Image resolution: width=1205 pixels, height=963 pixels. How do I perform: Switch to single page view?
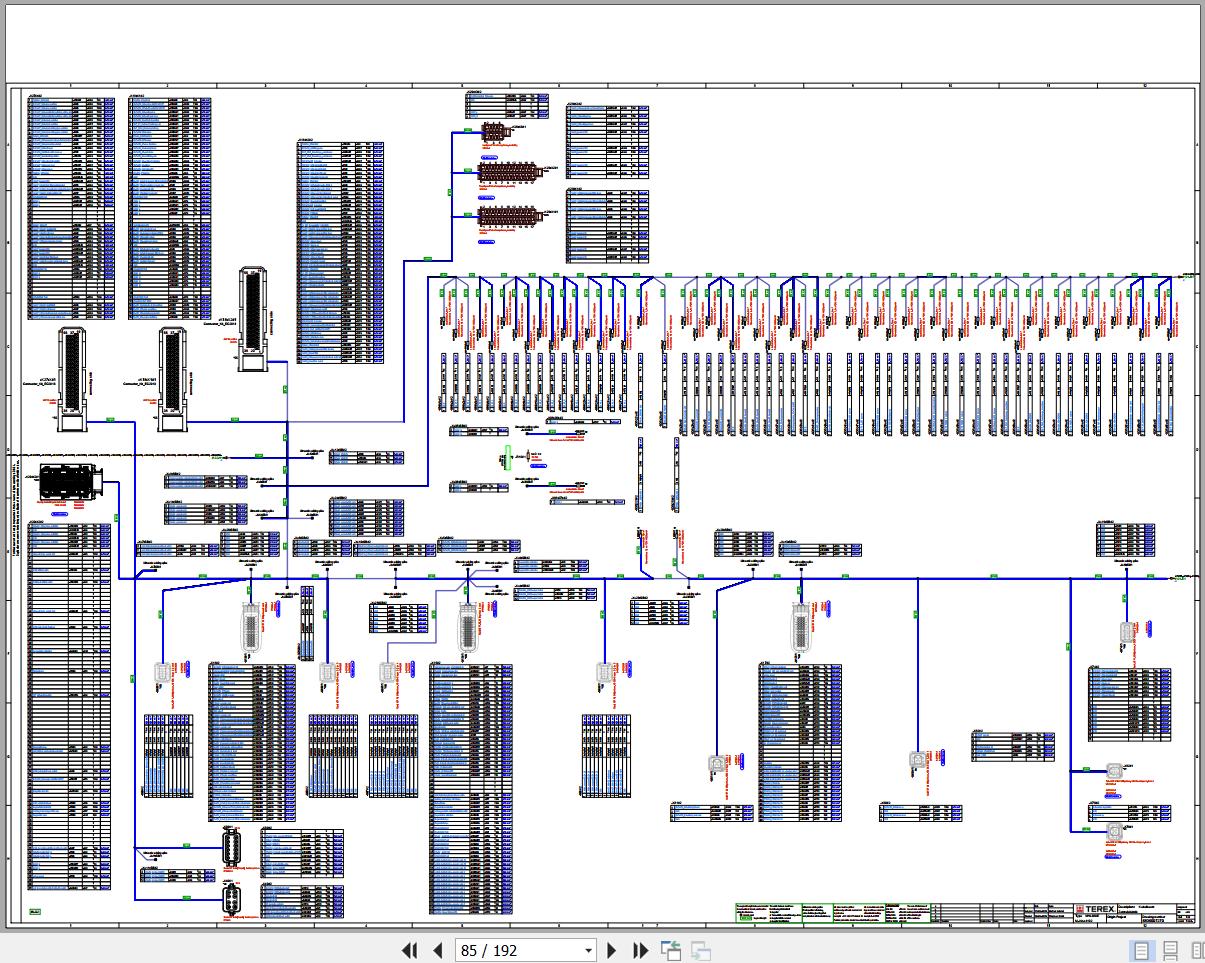point(1141,950)
